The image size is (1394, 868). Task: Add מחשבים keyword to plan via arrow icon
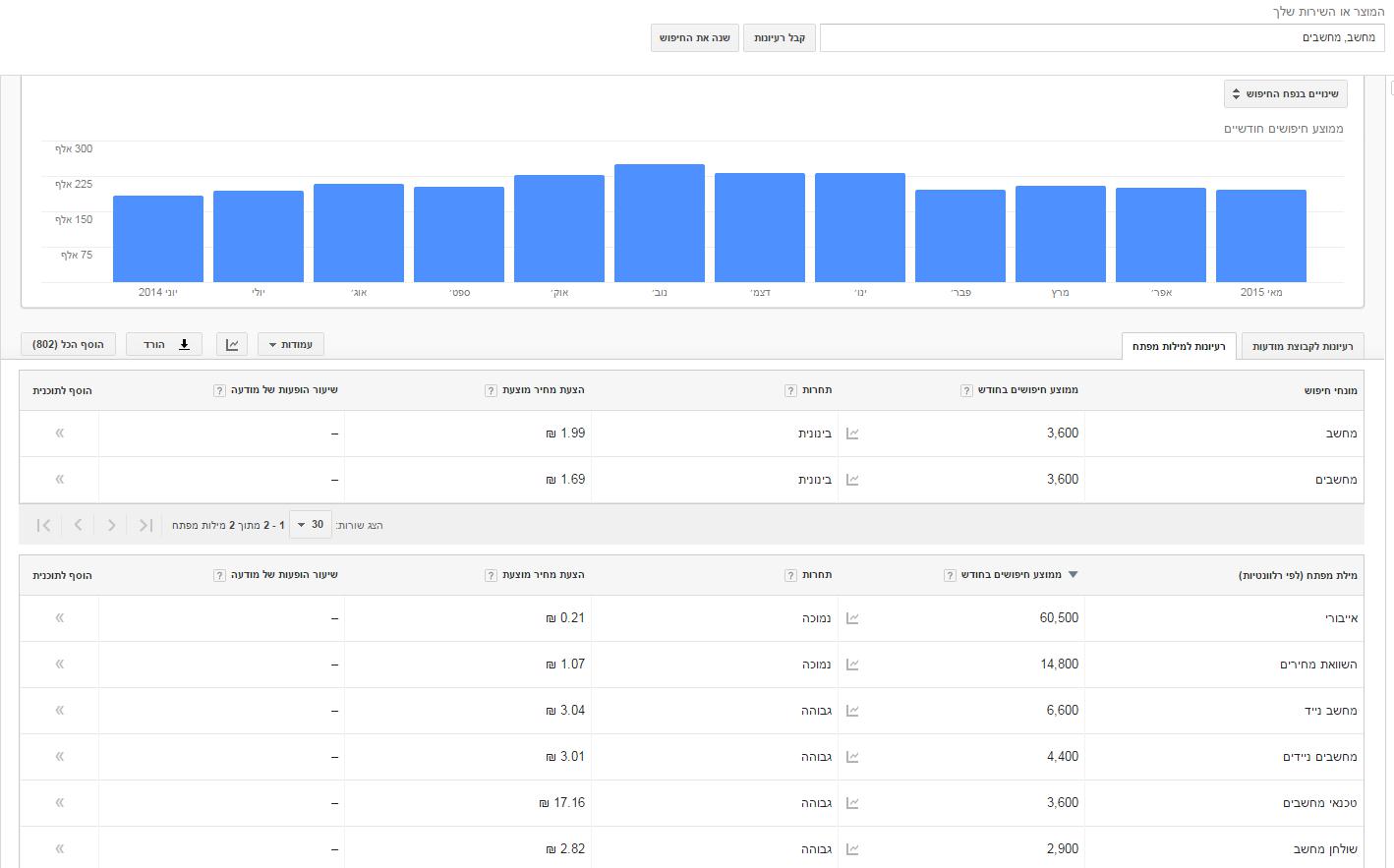point(60,479)
